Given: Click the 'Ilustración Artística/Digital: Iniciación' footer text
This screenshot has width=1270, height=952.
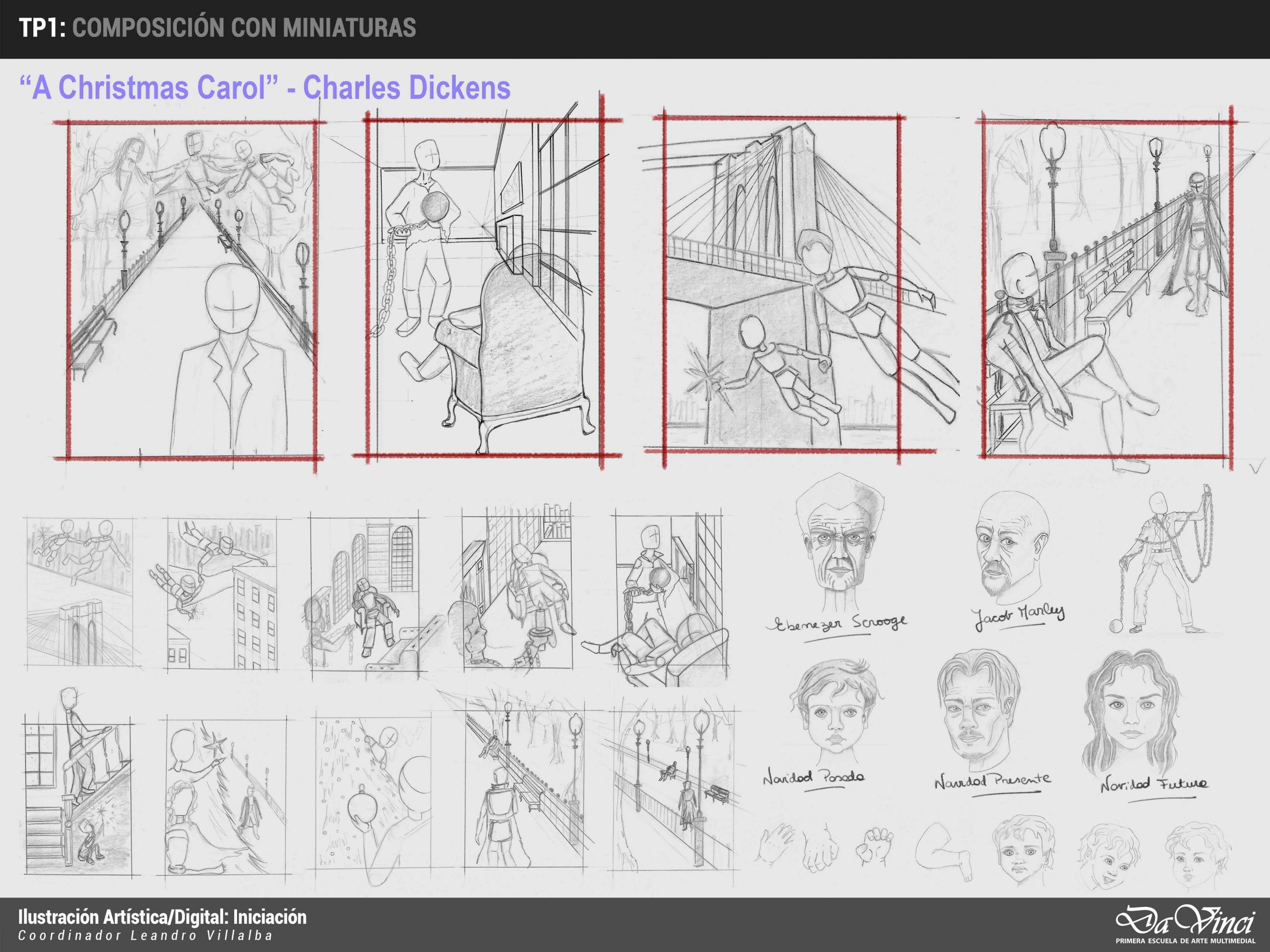Looking at the screenshot, I should point(163,917).
